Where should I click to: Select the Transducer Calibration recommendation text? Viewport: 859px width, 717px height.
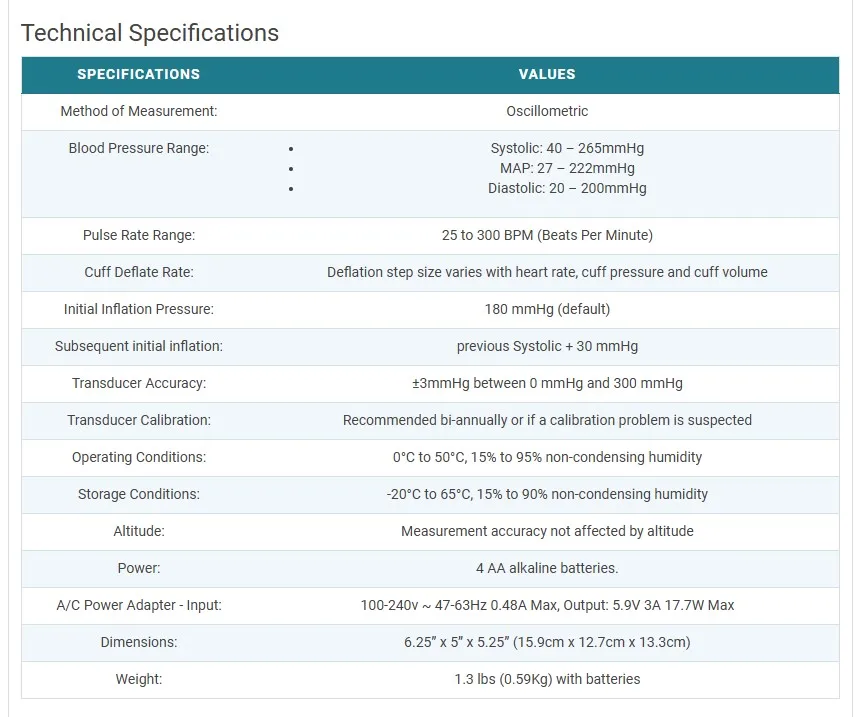tap(547, 420)
